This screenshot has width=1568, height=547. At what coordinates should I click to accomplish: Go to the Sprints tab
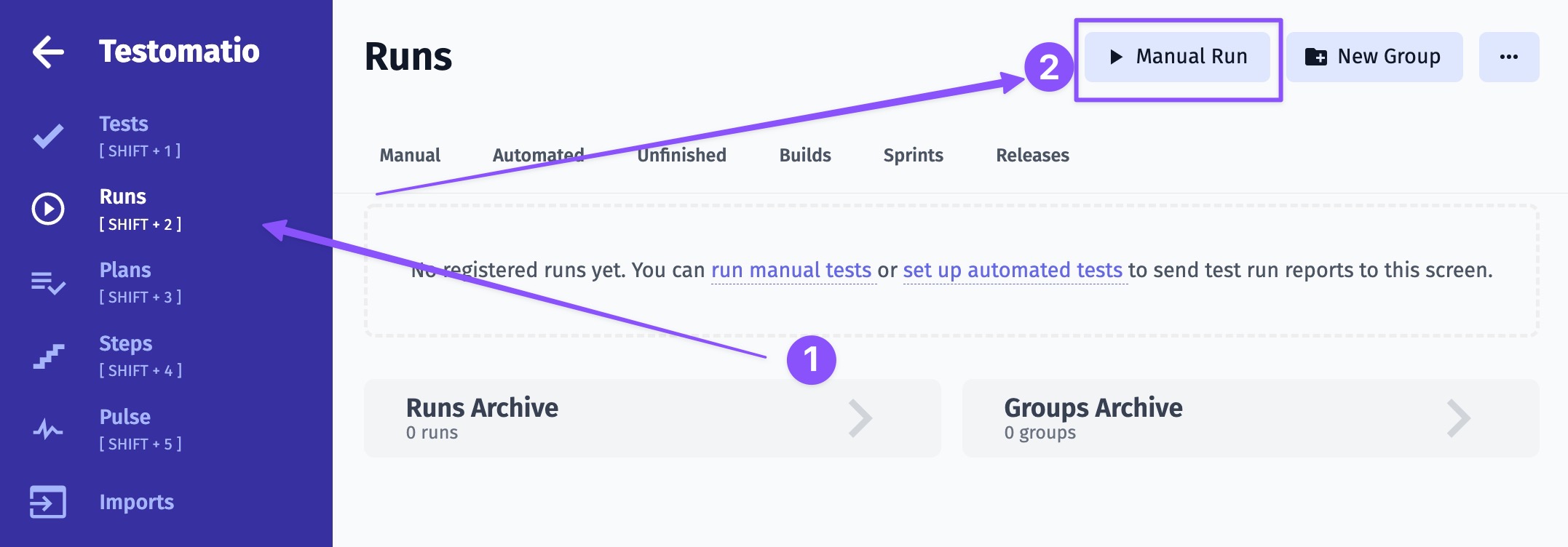click(x=914, y=155)
